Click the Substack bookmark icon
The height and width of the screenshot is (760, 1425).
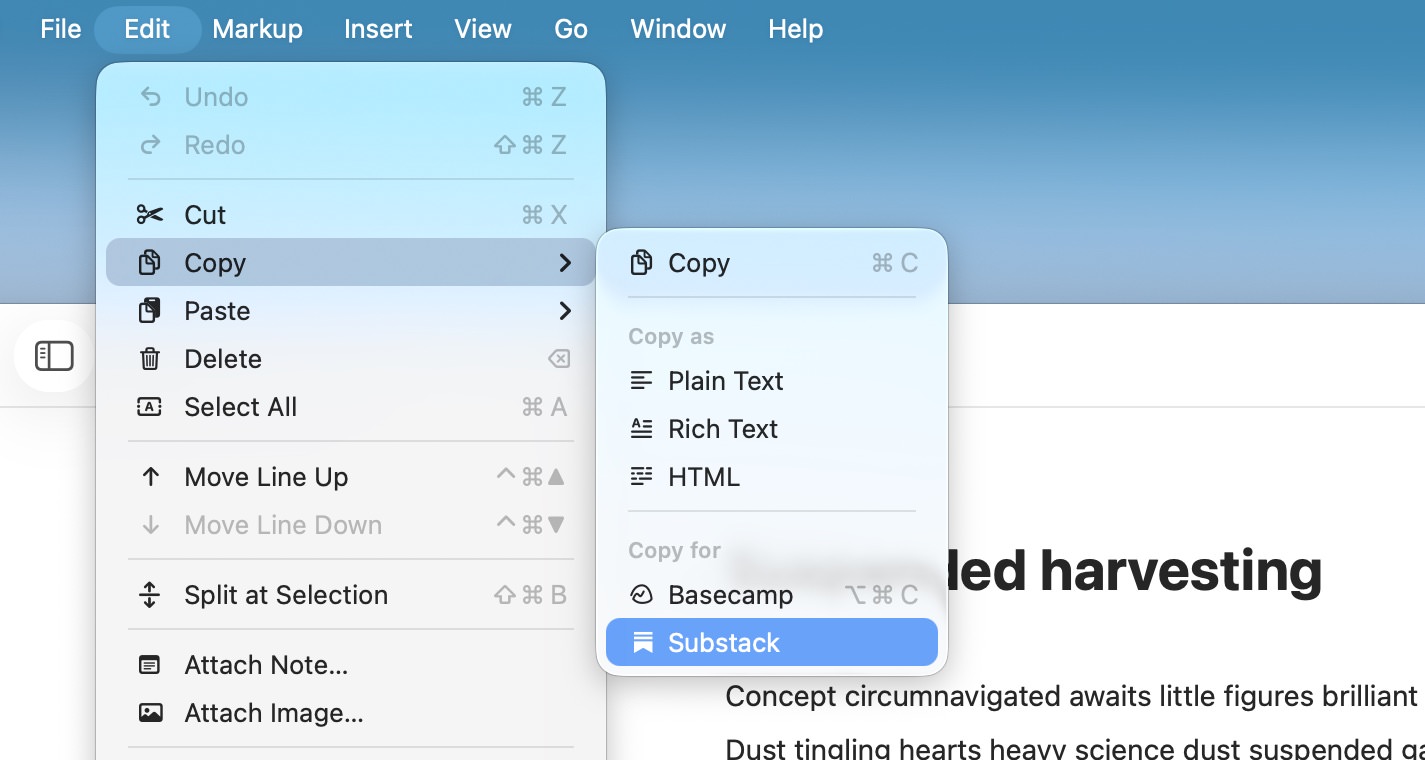(641, 642)
